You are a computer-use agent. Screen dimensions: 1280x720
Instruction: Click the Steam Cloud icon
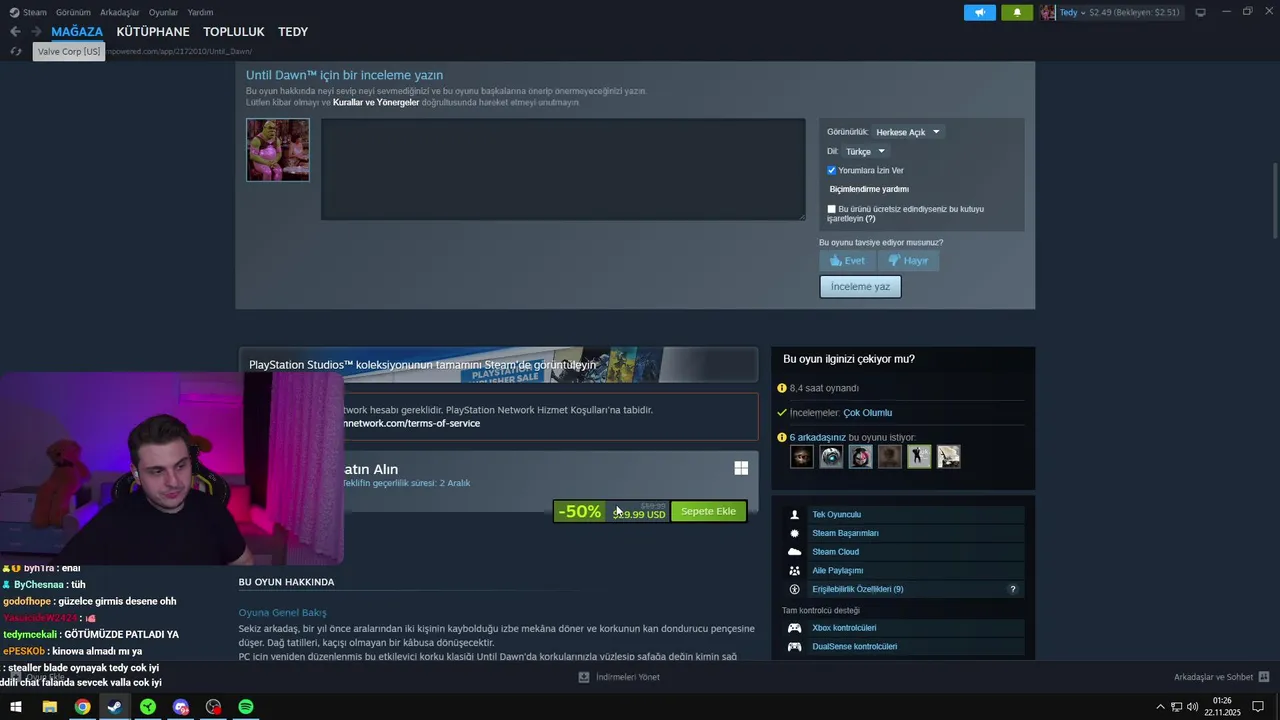pyautogui.click(x=795, y=552)
